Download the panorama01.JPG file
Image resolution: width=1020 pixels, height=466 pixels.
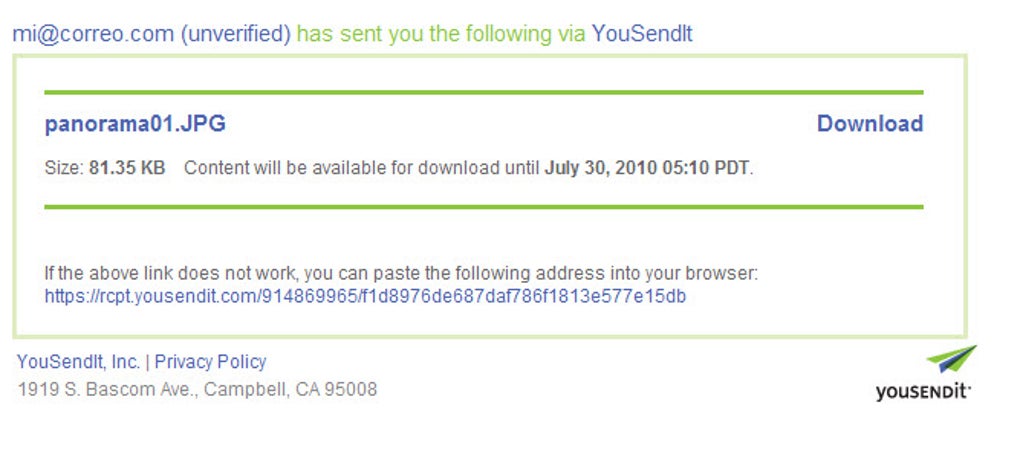pyautogui.click(x=869, y=124)
